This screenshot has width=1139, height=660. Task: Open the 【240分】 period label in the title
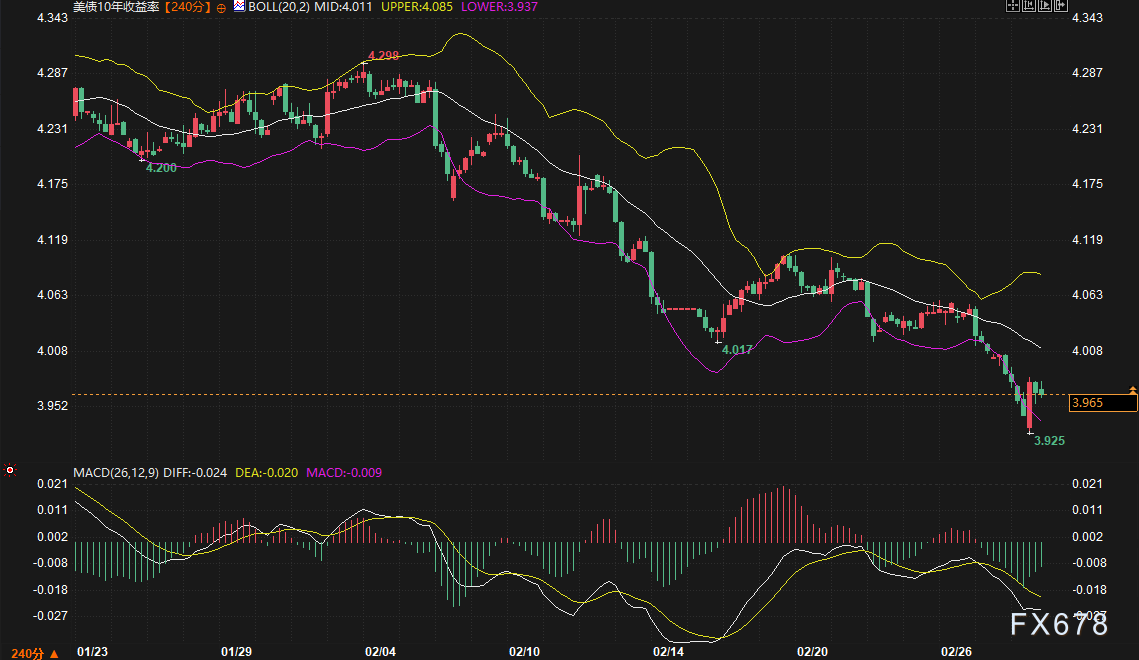point(189,6)
